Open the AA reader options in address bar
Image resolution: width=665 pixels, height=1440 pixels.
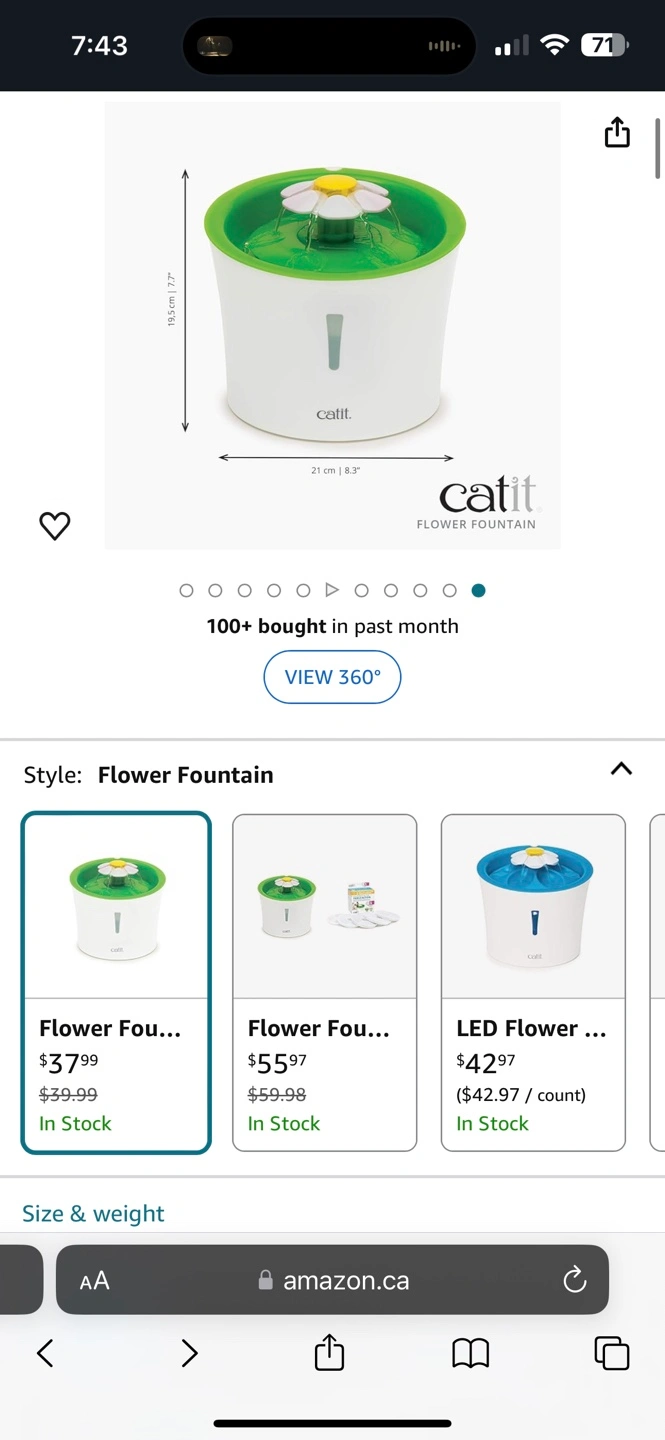(x=94, y=1280)
